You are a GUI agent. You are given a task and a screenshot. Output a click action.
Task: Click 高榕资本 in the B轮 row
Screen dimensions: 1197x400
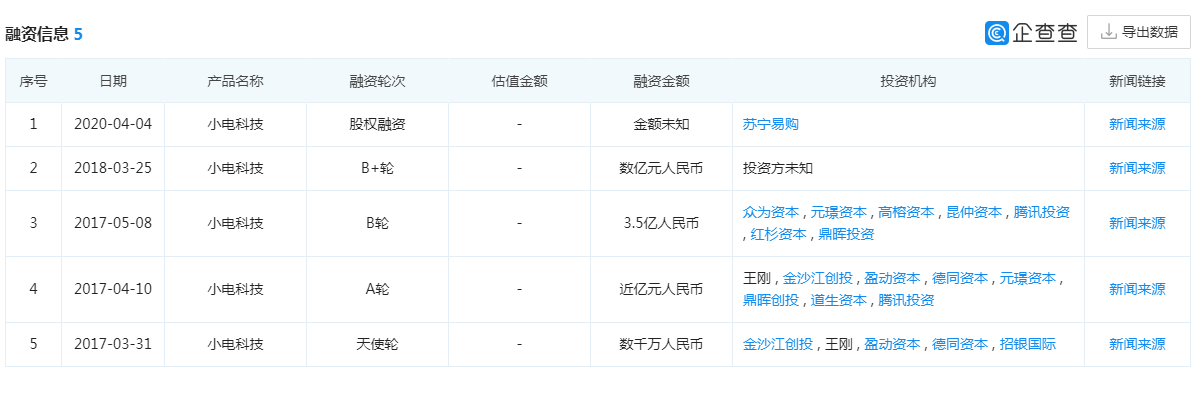[x=906, y=212]
